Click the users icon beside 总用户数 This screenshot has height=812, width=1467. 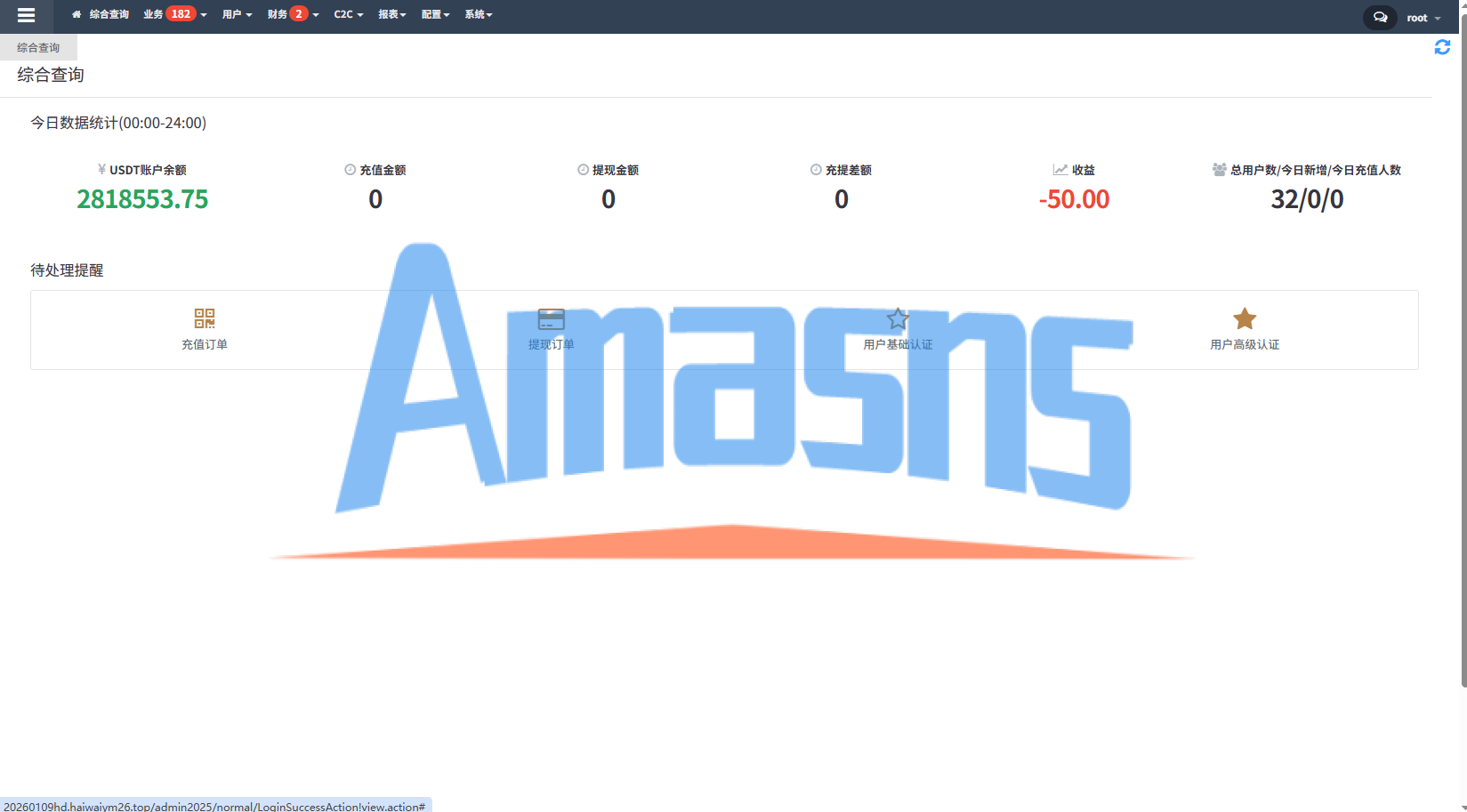pos(1220,169)
